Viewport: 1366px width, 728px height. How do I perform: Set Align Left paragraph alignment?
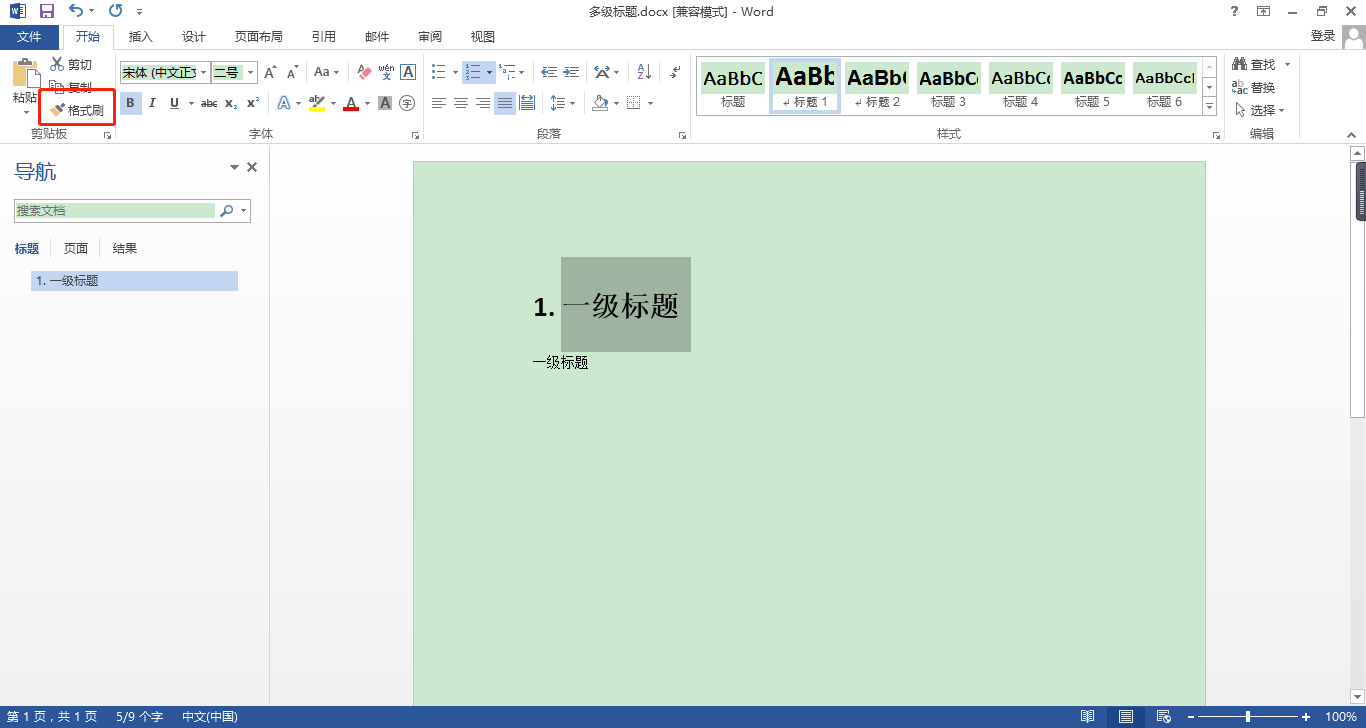coord(439,103)
